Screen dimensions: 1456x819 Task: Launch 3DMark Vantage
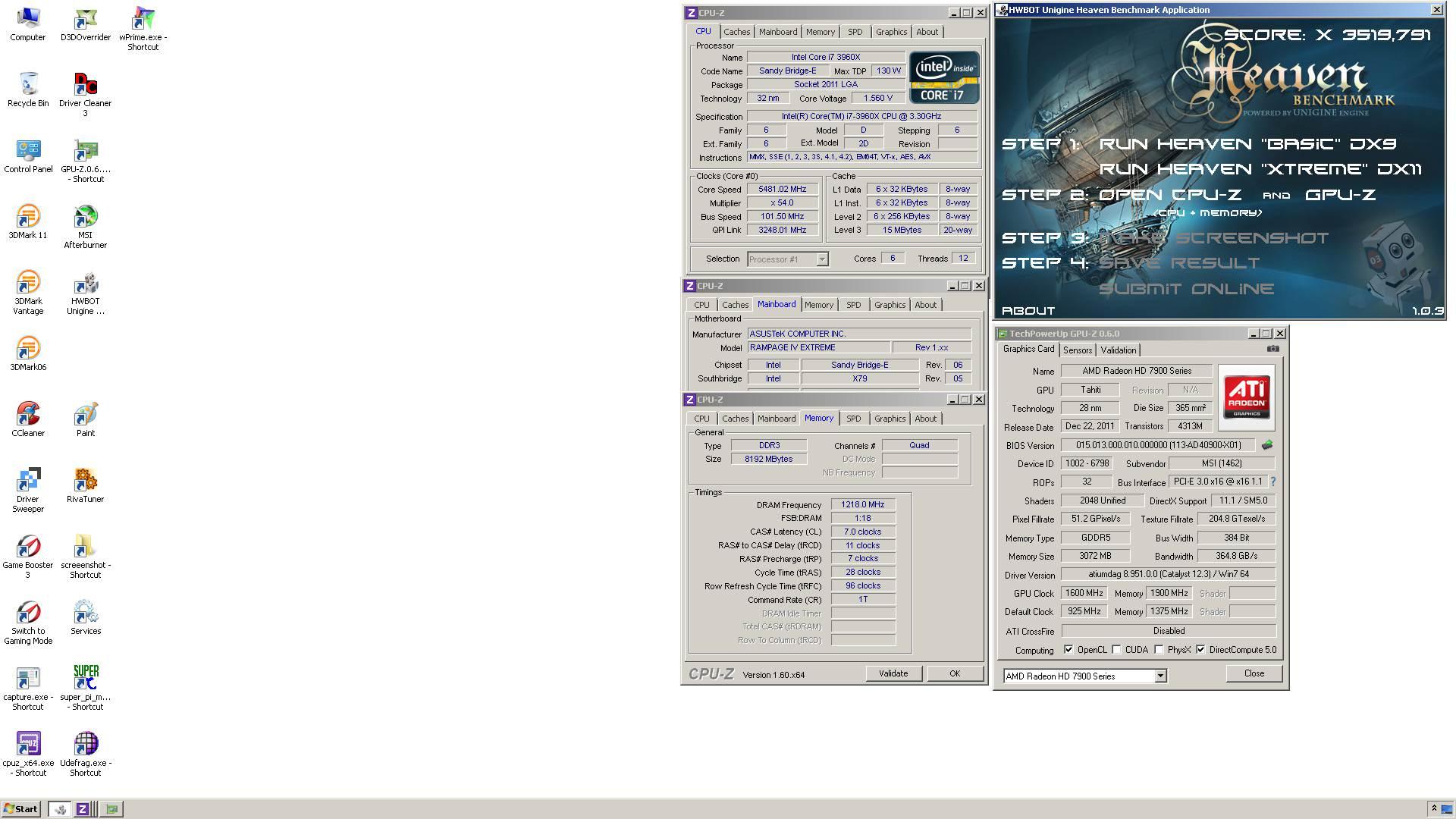[x=28, y=293]
